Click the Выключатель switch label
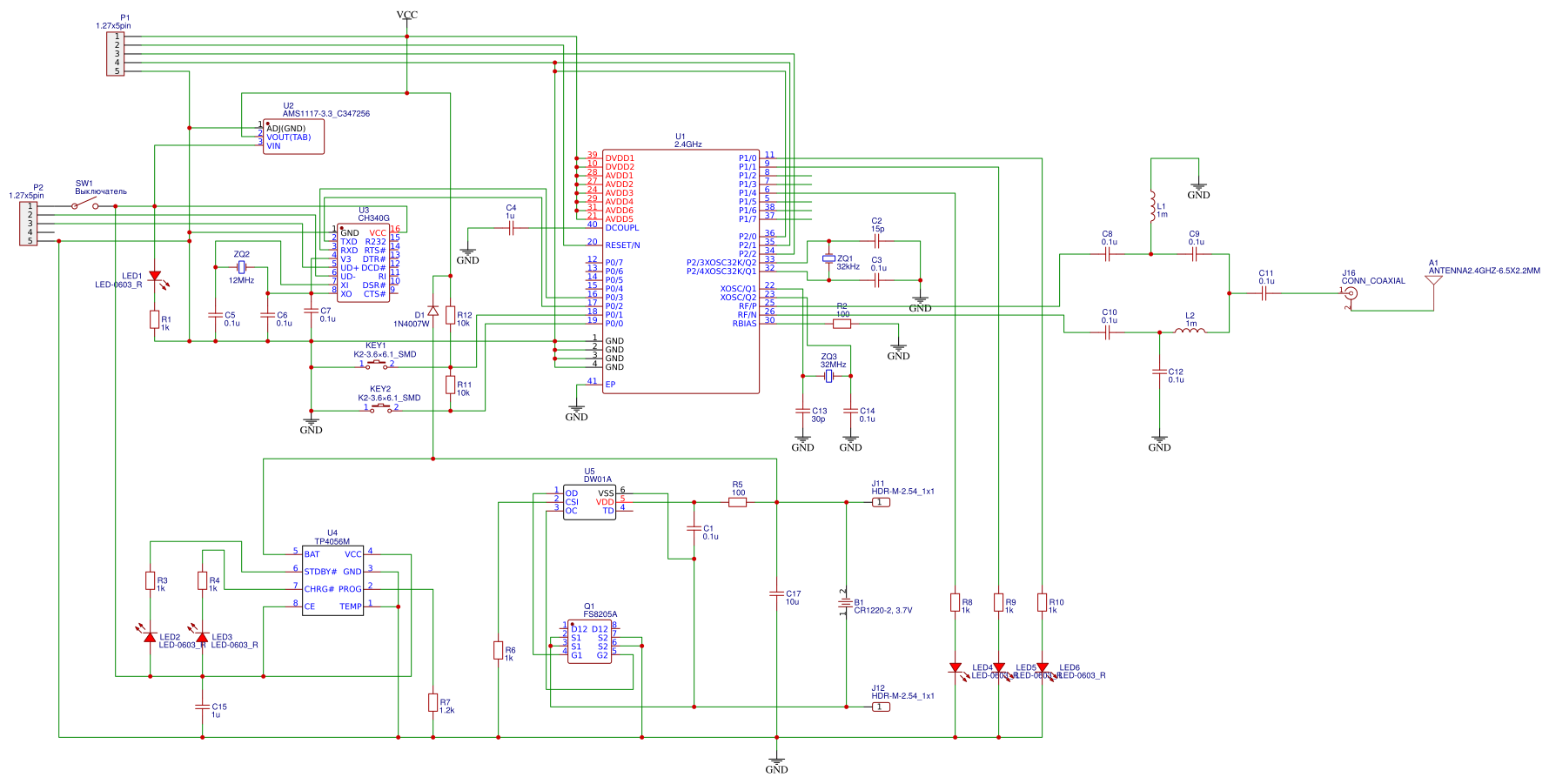 (101, 191)
